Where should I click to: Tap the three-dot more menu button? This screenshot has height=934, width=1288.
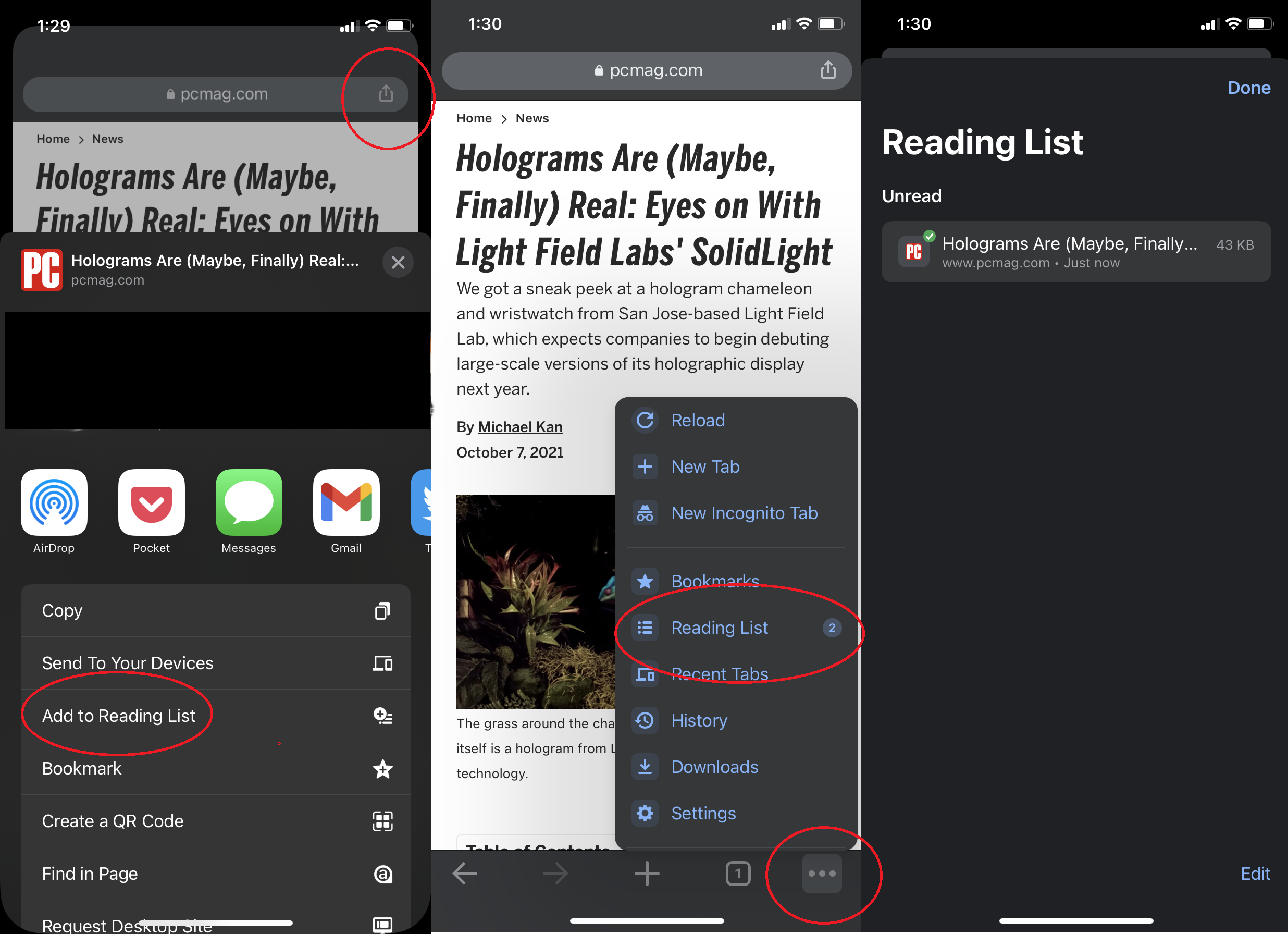click(822, 874)
